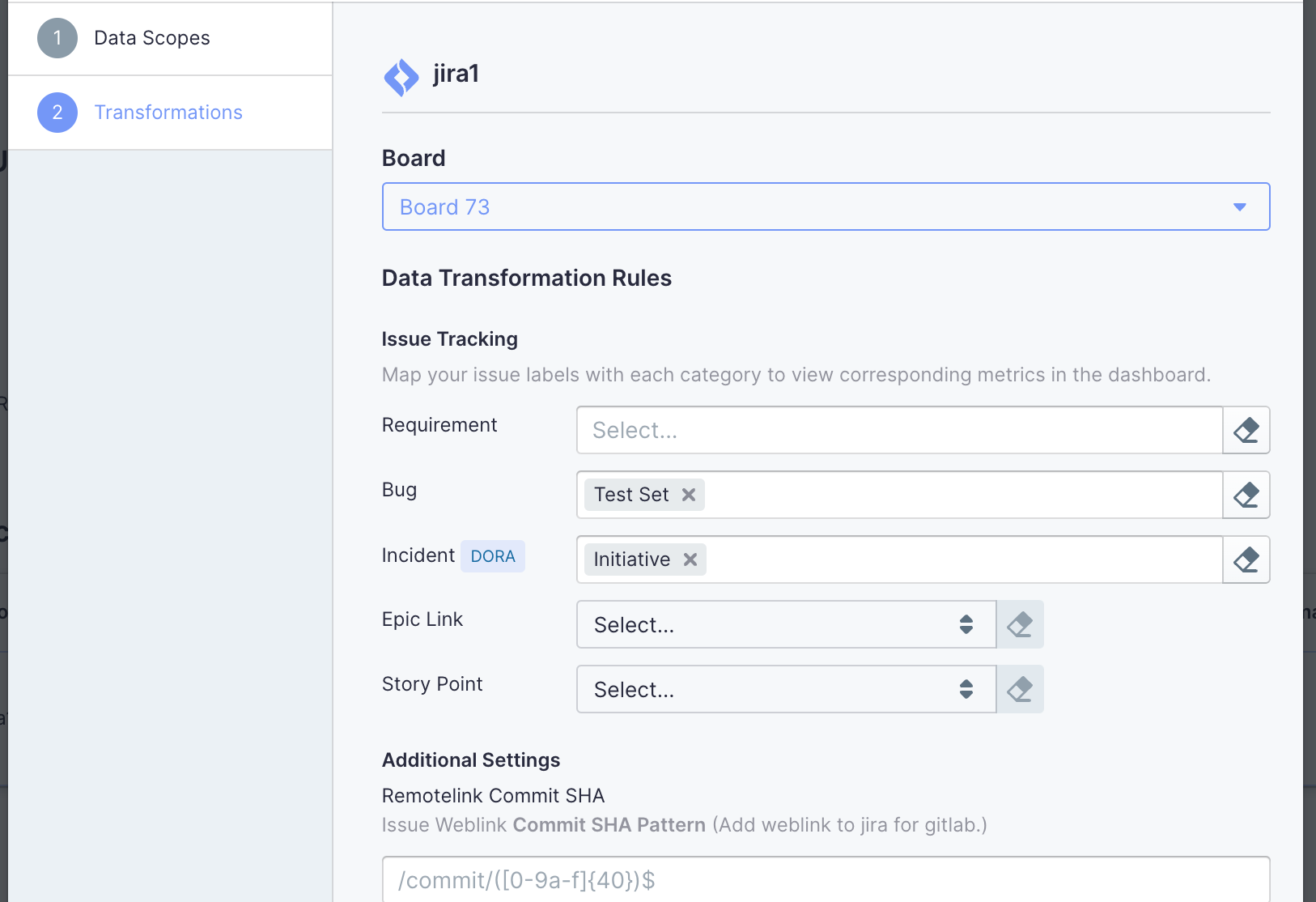Click the Epic Link eraser icon
The image size is (1316, 902).
tap(1020, 624)
